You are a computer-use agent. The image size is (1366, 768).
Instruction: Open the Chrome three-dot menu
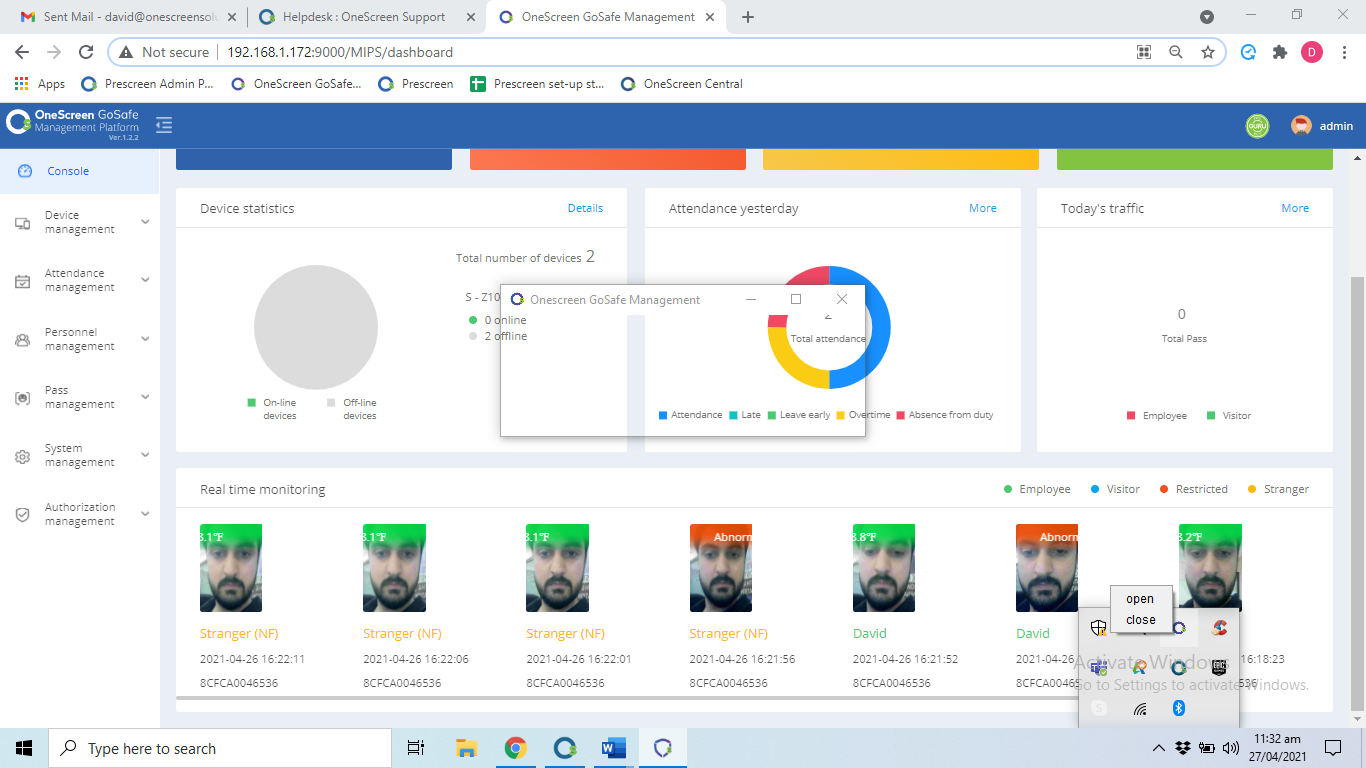[x=1344, y=52]
